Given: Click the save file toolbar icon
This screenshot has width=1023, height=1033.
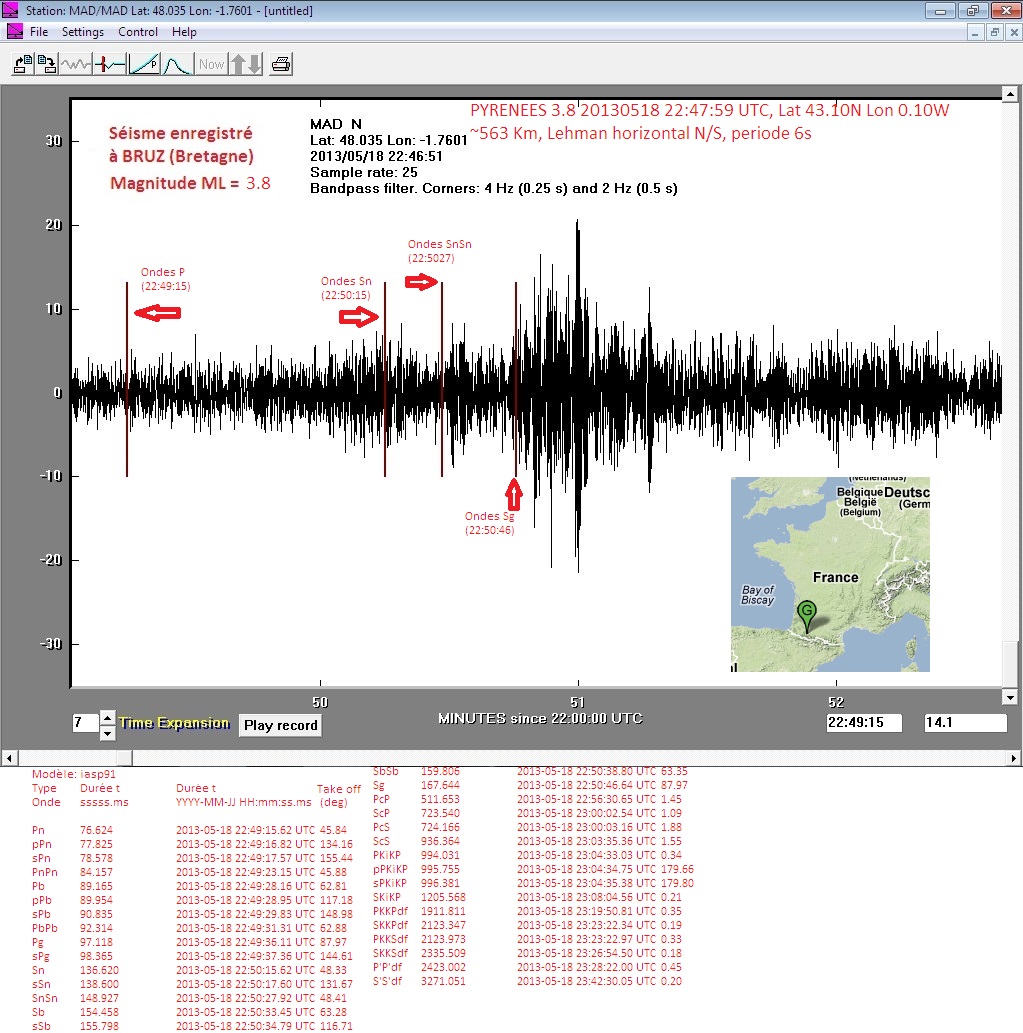Looking at the screenshot, I should pos(47,64).
